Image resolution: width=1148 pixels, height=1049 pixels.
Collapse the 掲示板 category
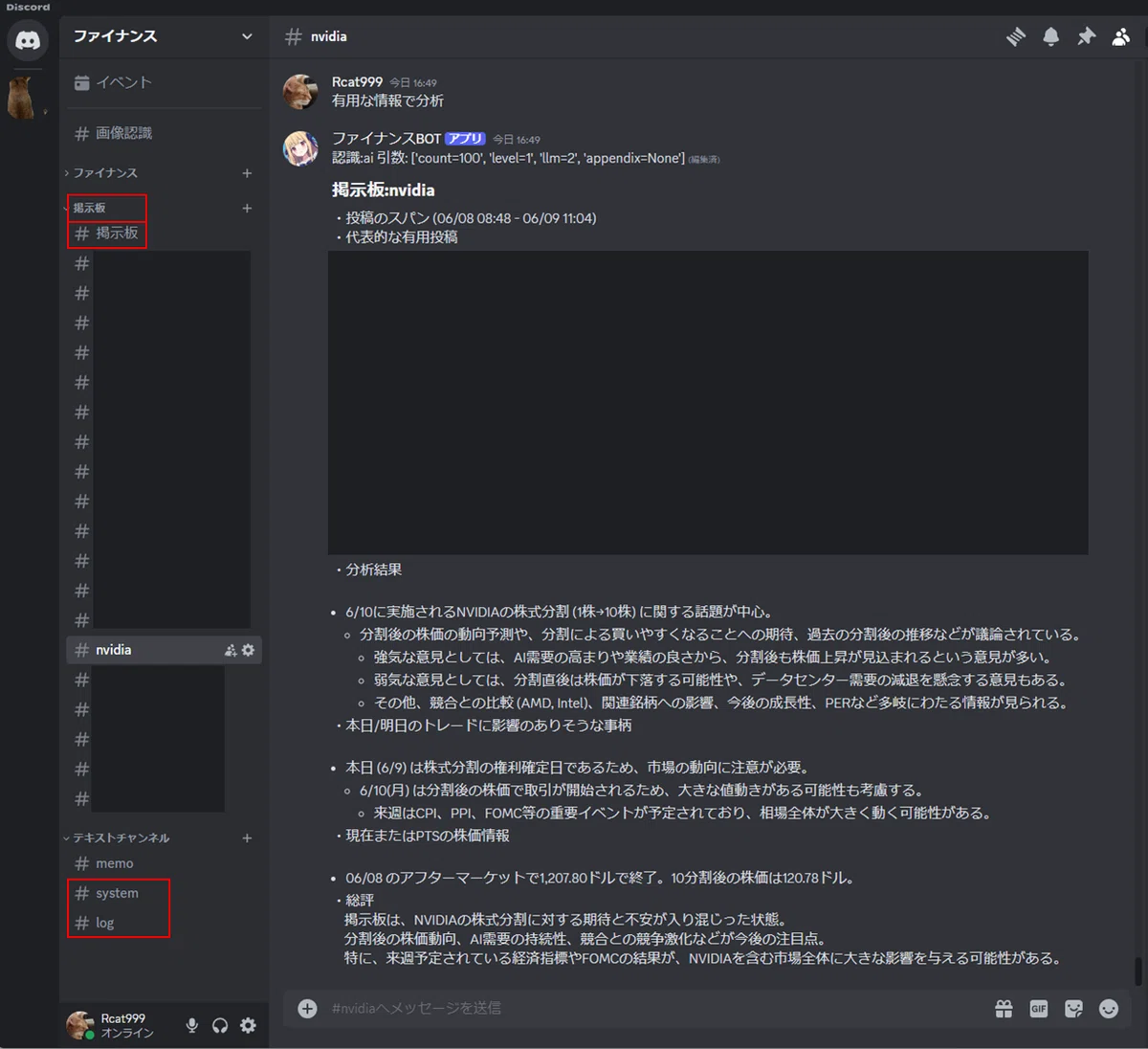[89, 208]
